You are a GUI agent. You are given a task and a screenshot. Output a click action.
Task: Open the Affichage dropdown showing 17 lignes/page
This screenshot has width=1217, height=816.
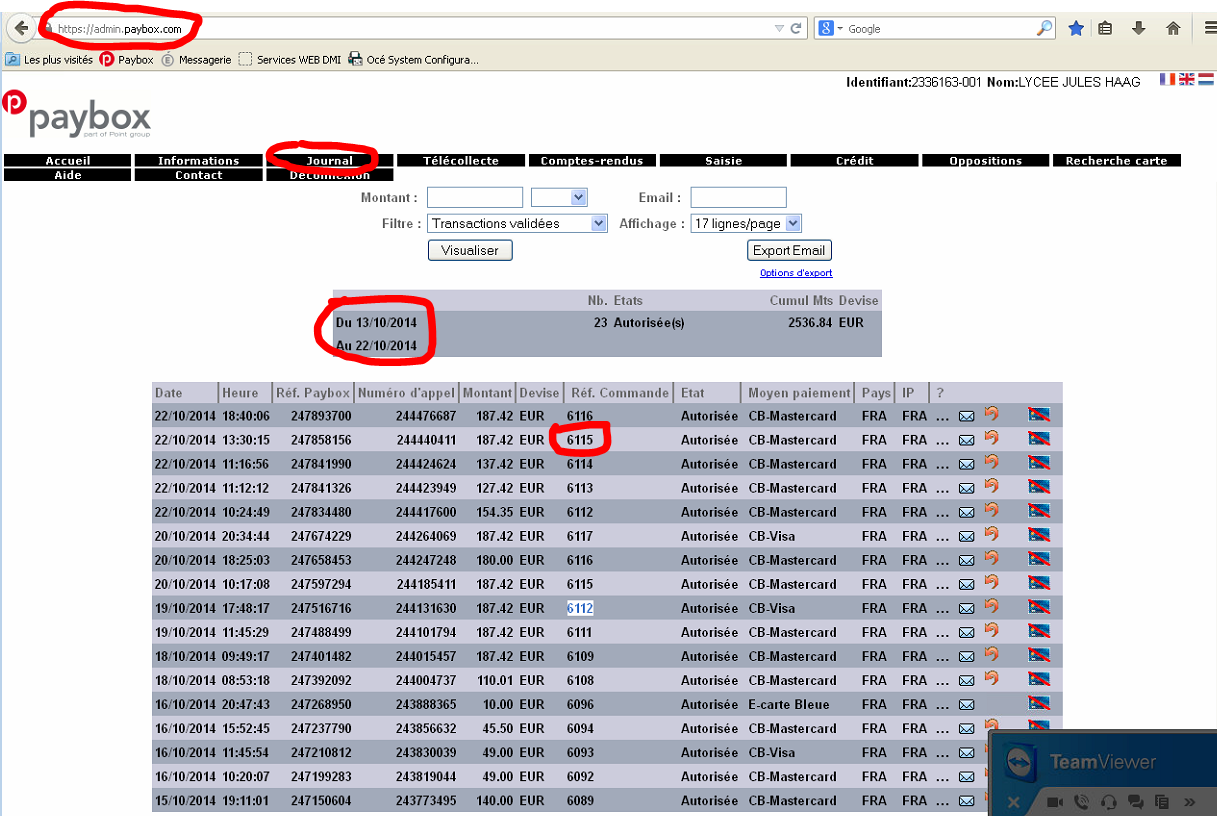(746, 224)
